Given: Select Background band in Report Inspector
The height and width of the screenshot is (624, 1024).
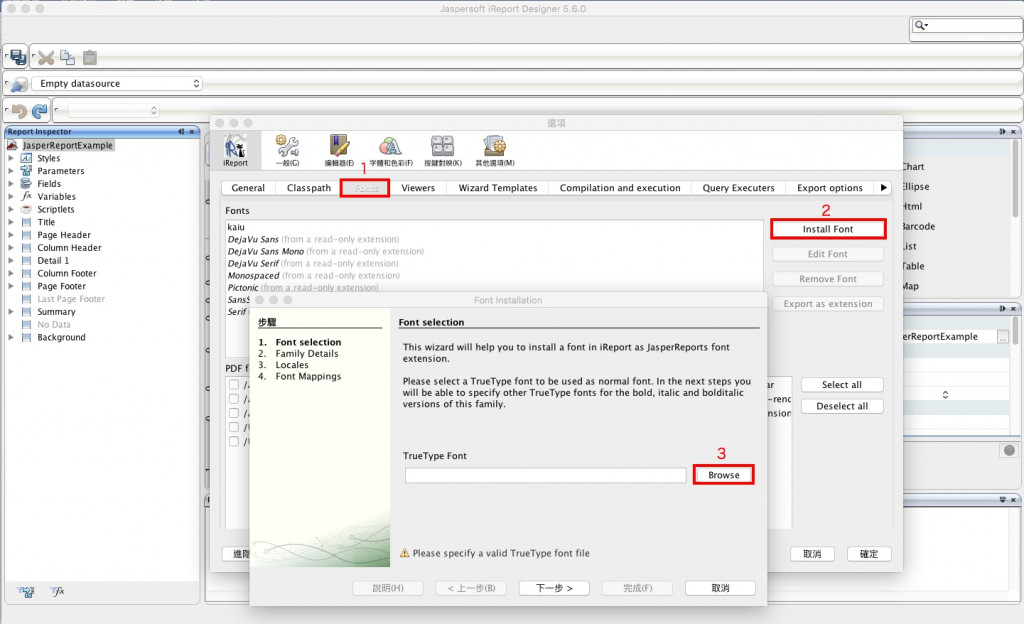Looking at the screenshot, I should 61,337.
